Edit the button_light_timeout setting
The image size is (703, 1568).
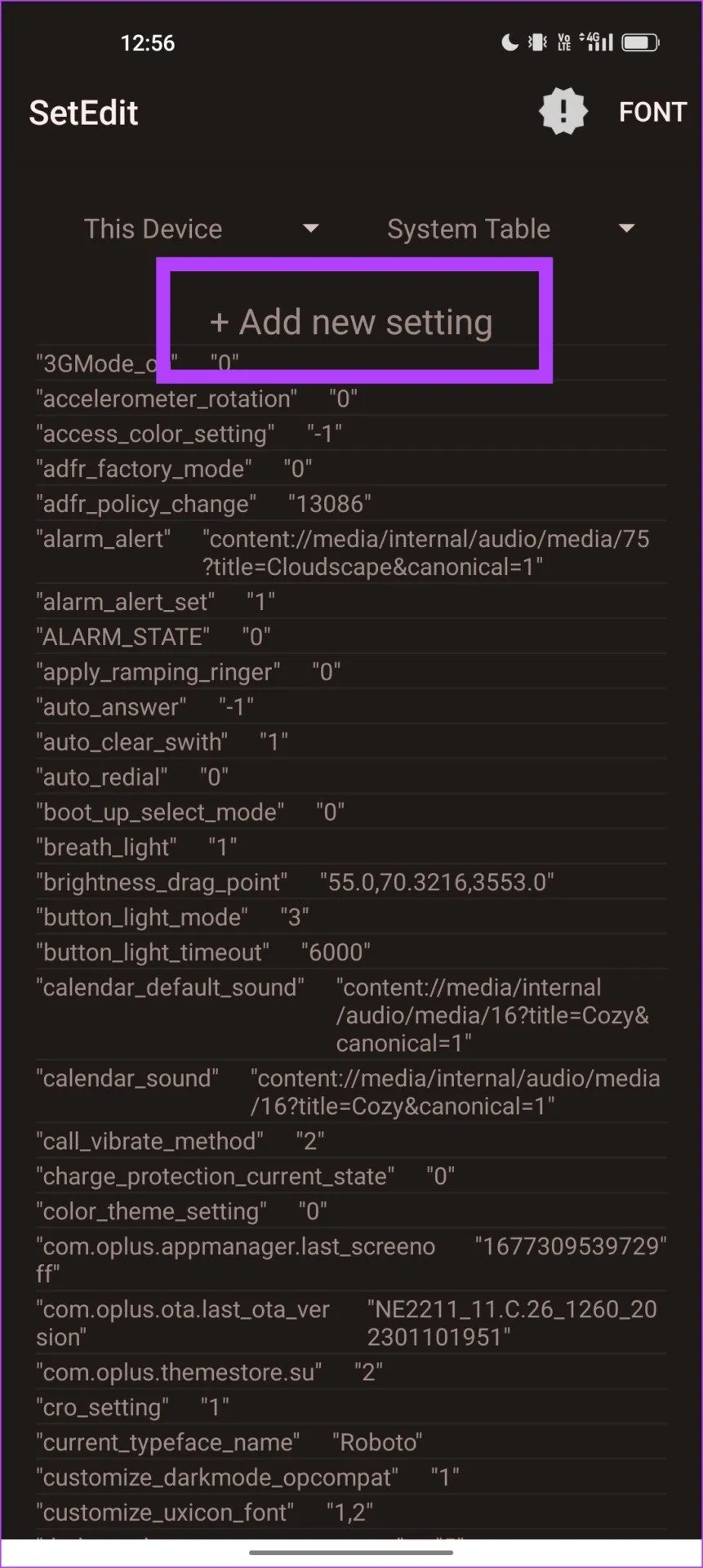[202, 952]
